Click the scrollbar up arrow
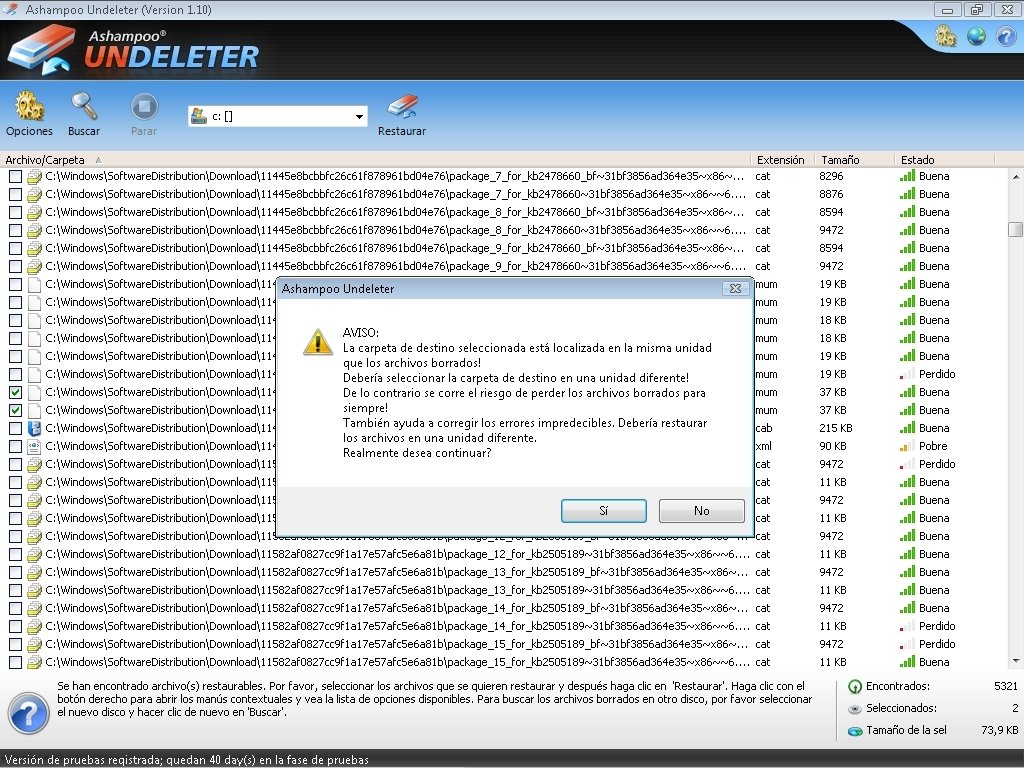This screenshot has width=1024, height=768. [1015, 176]
